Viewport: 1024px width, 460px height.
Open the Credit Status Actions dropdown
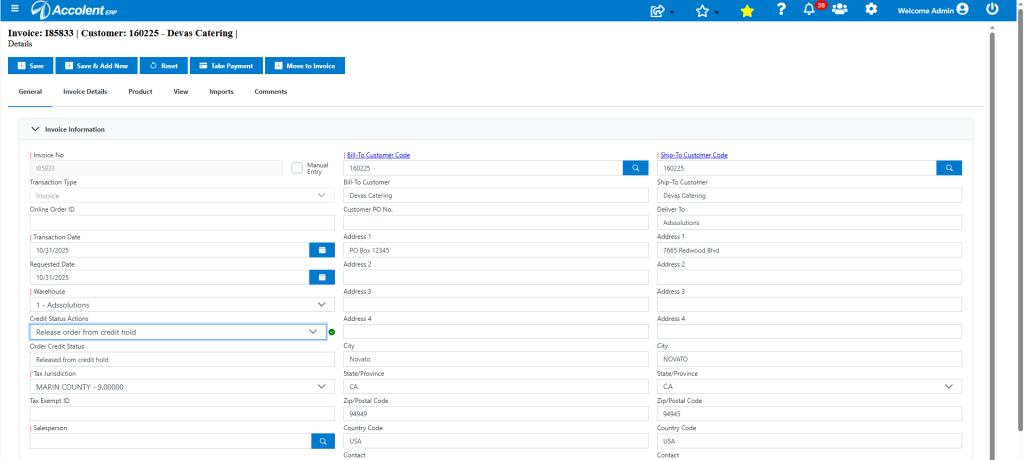(x=178, y=332)
